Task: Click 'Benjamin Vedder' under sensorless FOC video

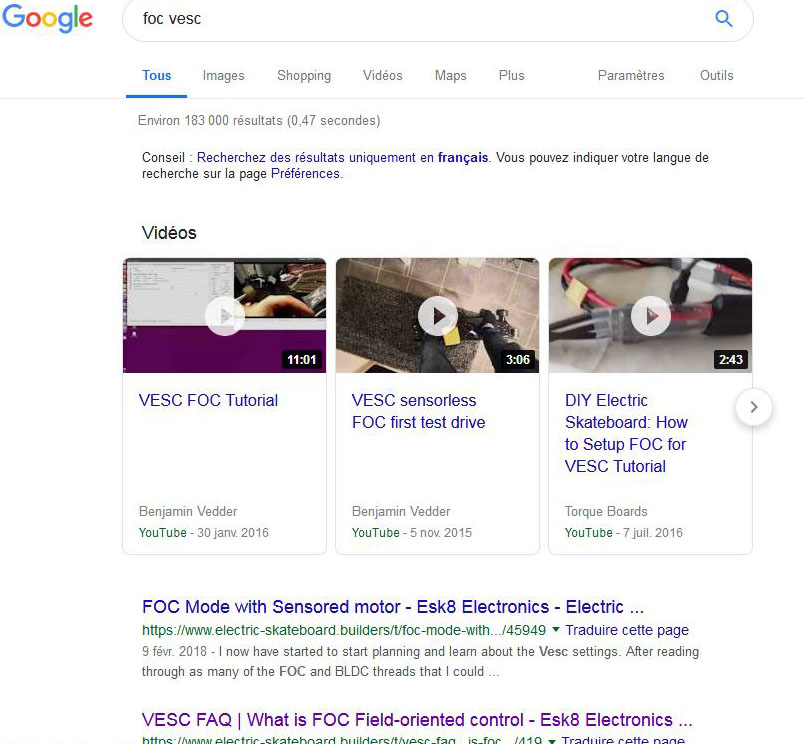Action: pyautogui.click(x=401, y=511)
